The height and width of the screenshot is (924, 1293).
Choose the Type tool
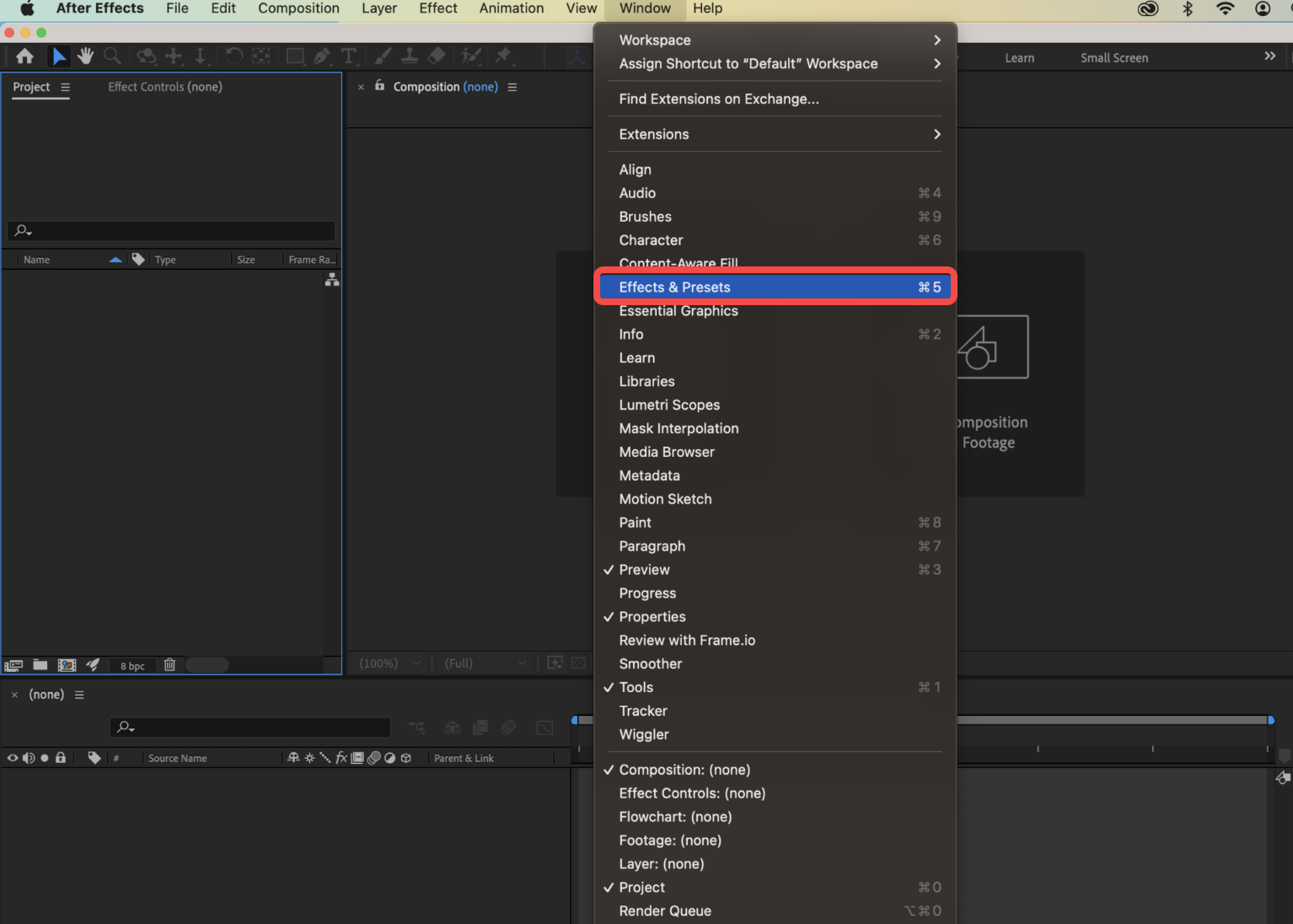tap(349, 56)
